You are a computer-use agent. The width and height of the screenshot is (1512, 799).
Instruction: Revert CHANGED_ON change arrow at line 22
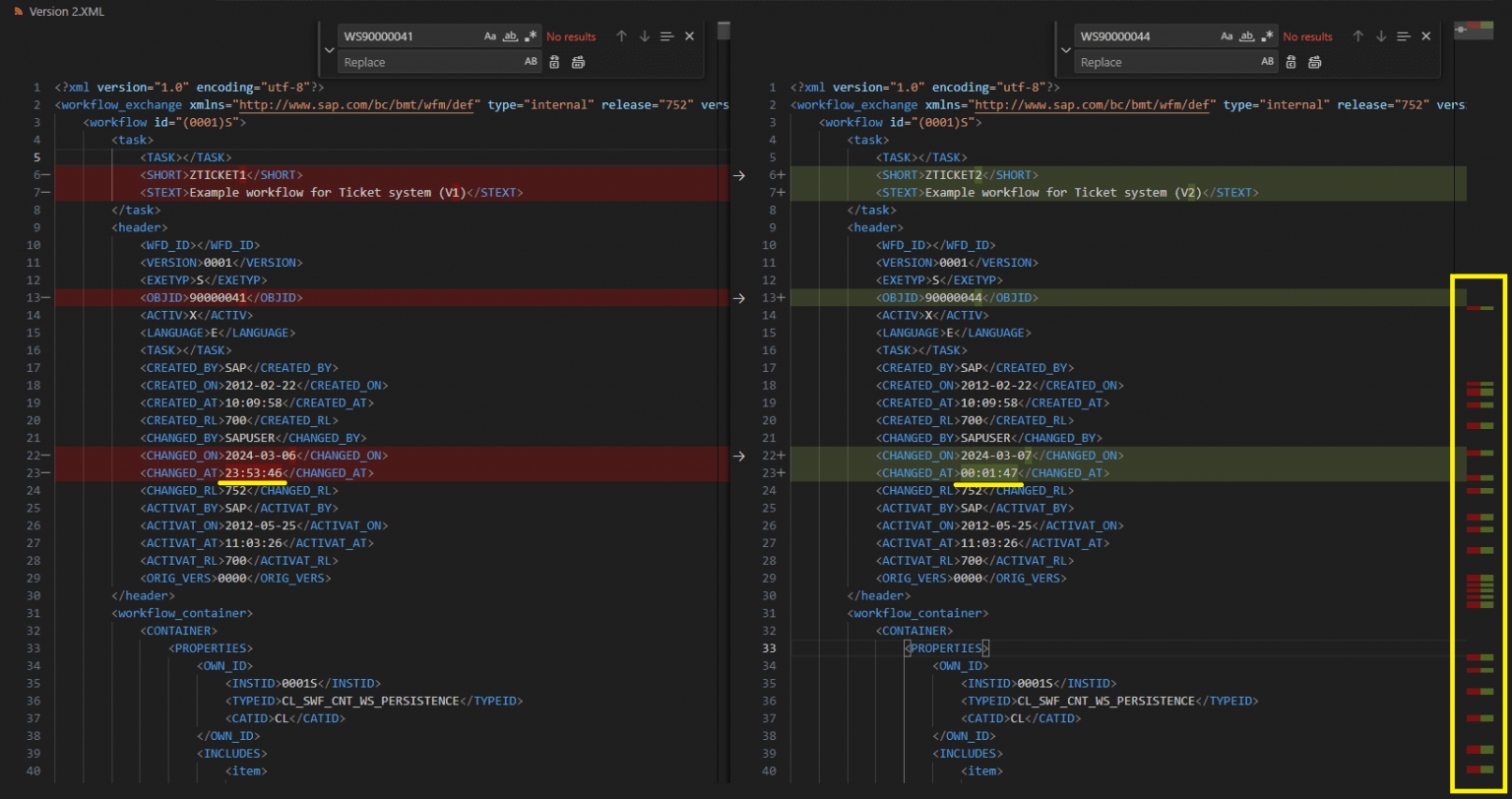738,457
